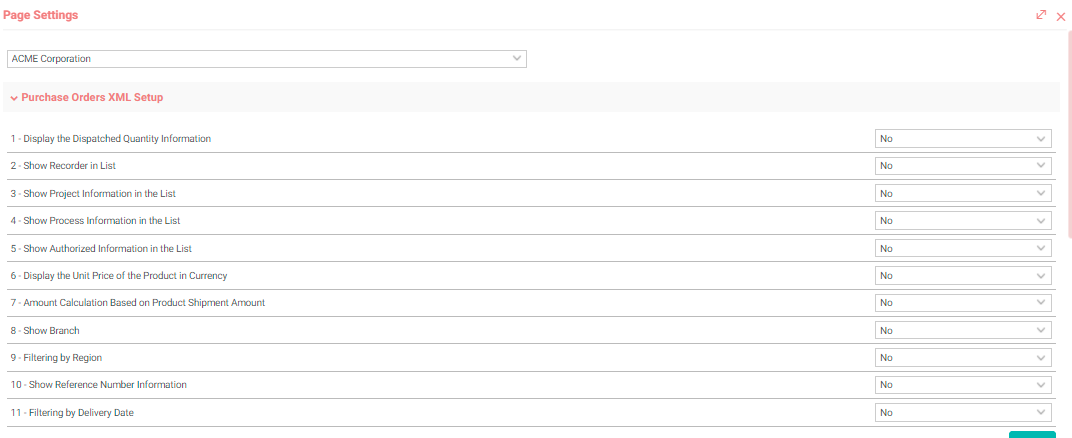Viewport: 1072px width, 438px height.
Task: Open the Filtering by Region dropdown
Action: (x=963, y=357)
